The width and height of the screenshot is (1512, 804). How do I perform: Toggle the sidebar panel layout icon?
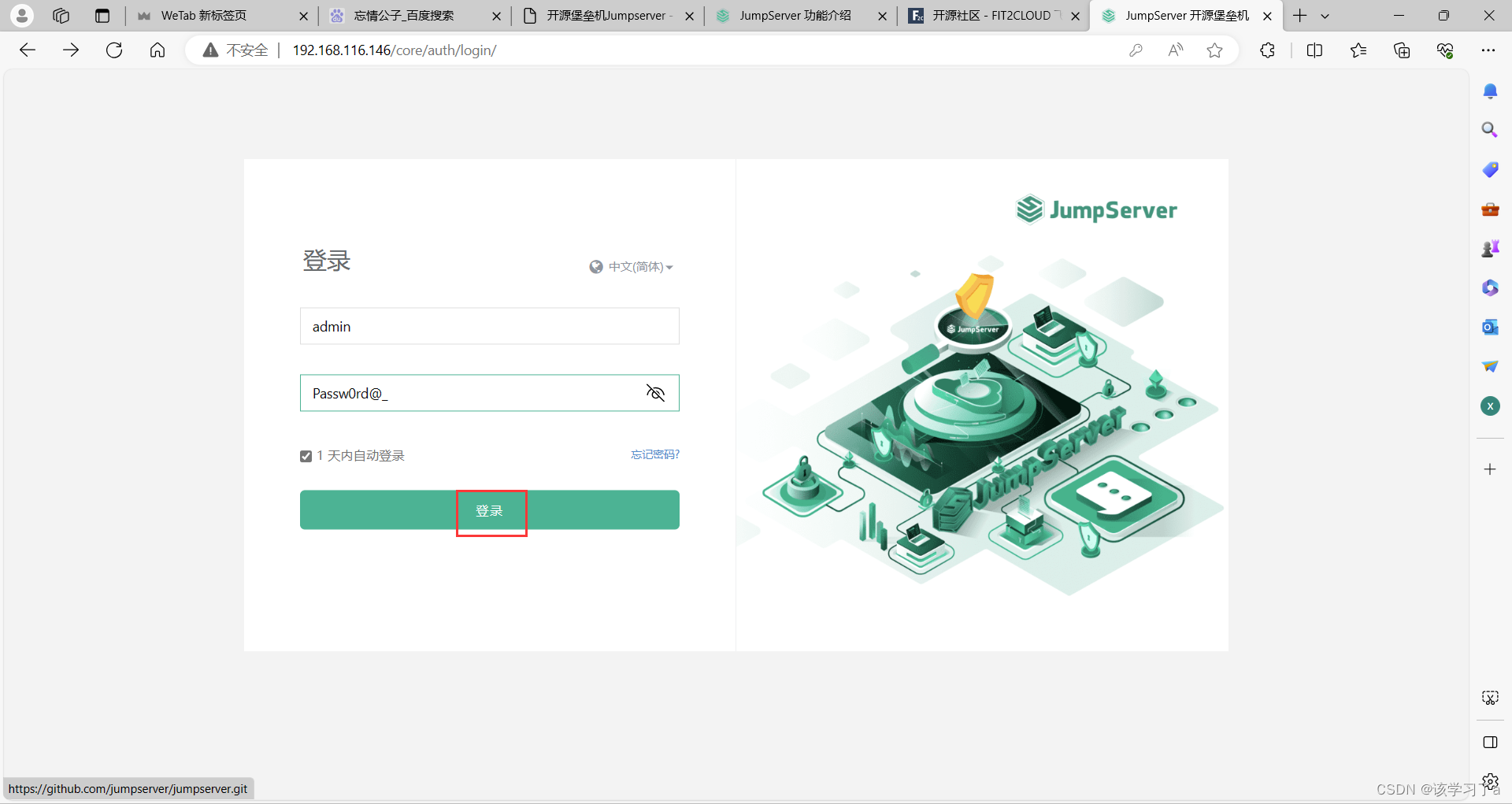(x=1490, y=743)
